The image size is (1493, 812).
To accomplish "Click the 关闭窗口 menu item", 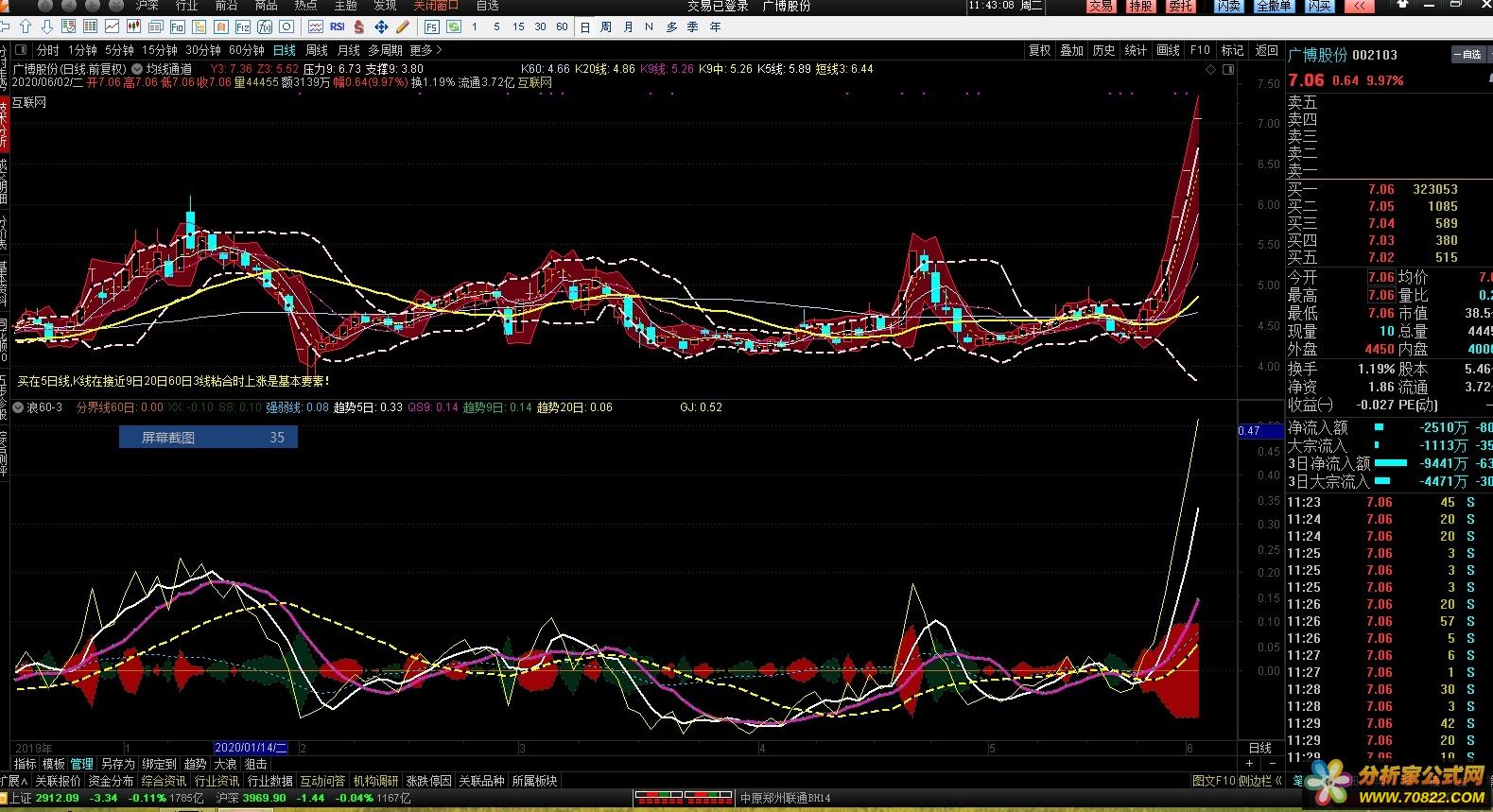I will point(436,6).
